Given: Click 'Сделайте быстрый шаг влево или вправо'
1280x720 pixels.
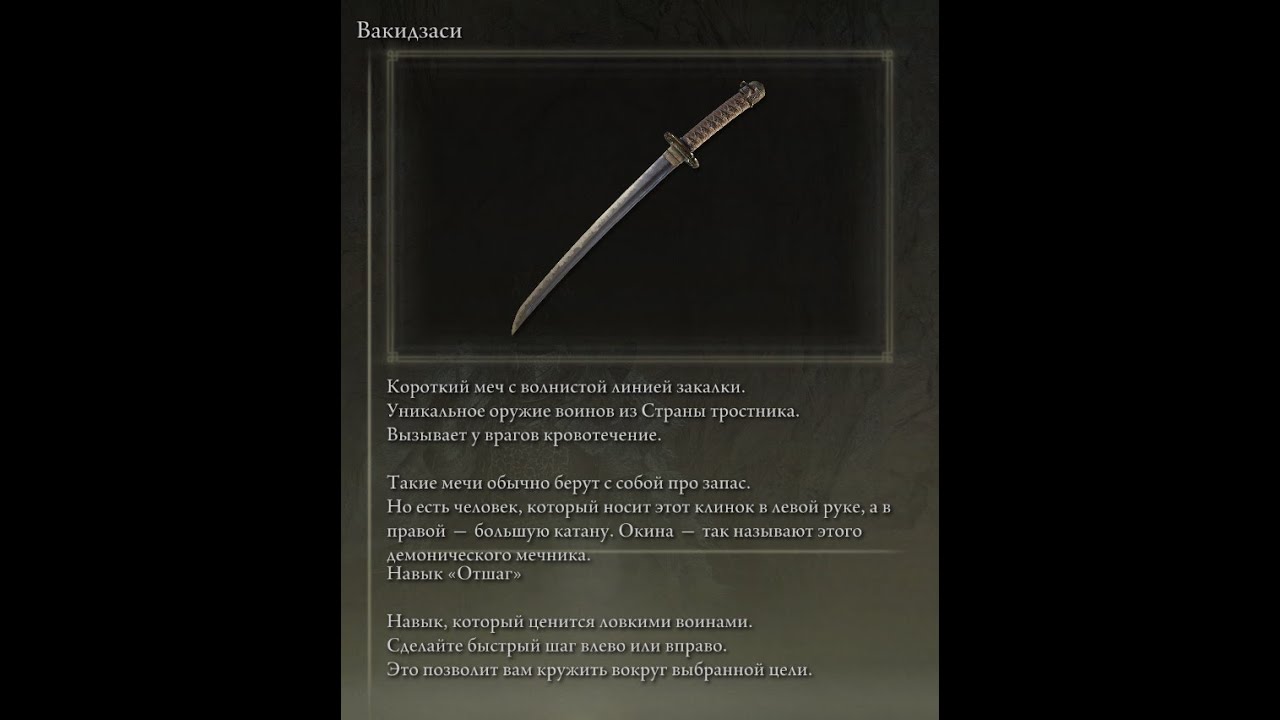Looking at the screenshot, I should coord(556,646).
